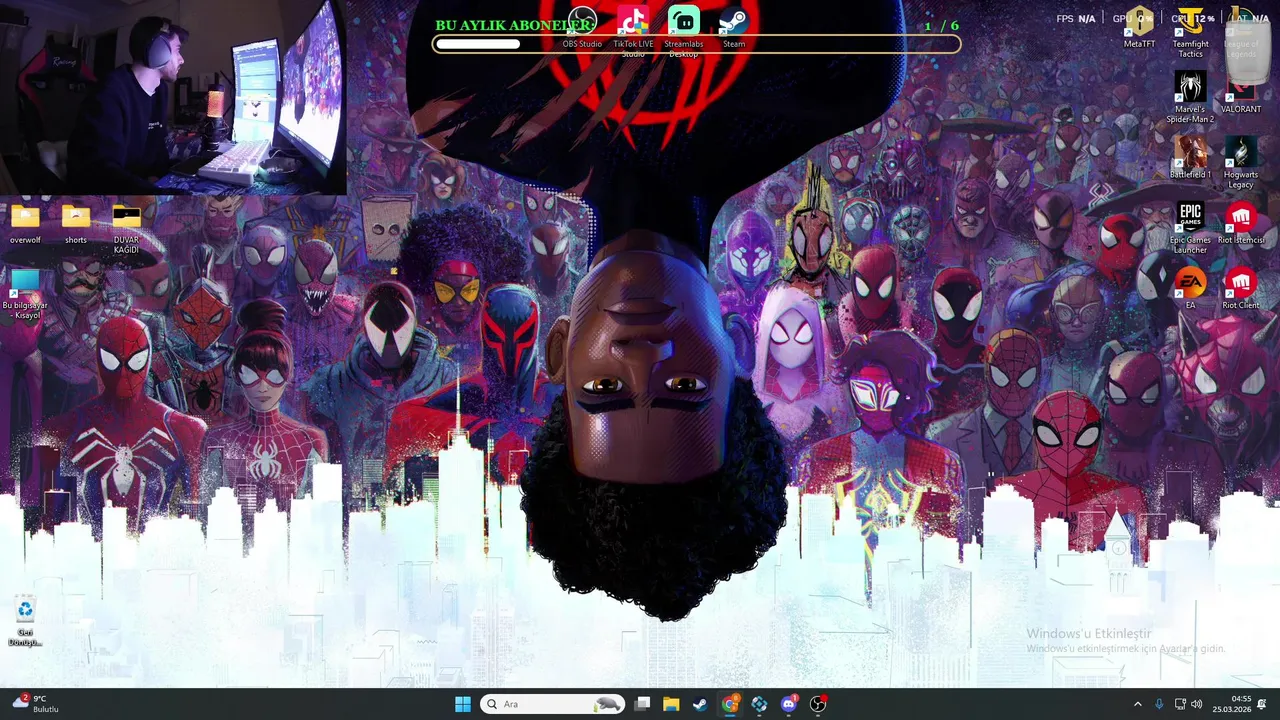This screenshot has width=1280, height=720.
Task: Select Marvel's Spider-Man 2 shortcut
Action: click(1190, 97)
